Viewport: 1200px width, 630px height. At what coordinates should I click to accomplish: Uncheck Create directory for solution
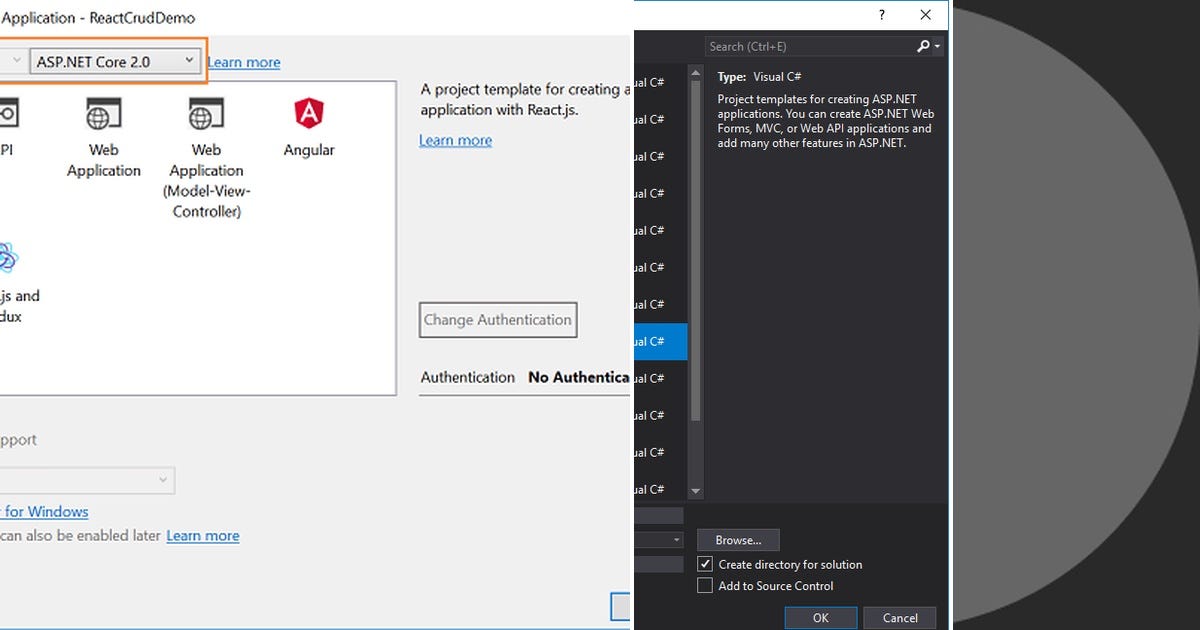pyautogui.click(x=705, y=563)
